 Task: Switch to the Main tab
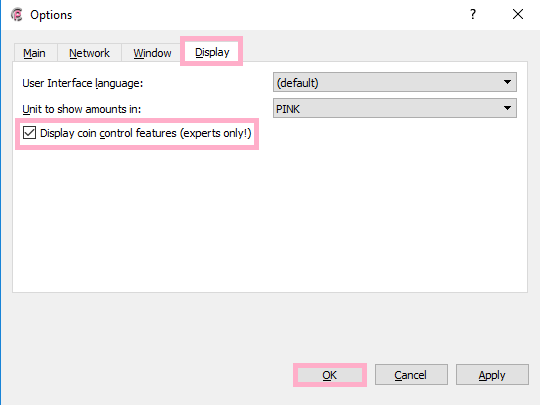coord(34,53)
